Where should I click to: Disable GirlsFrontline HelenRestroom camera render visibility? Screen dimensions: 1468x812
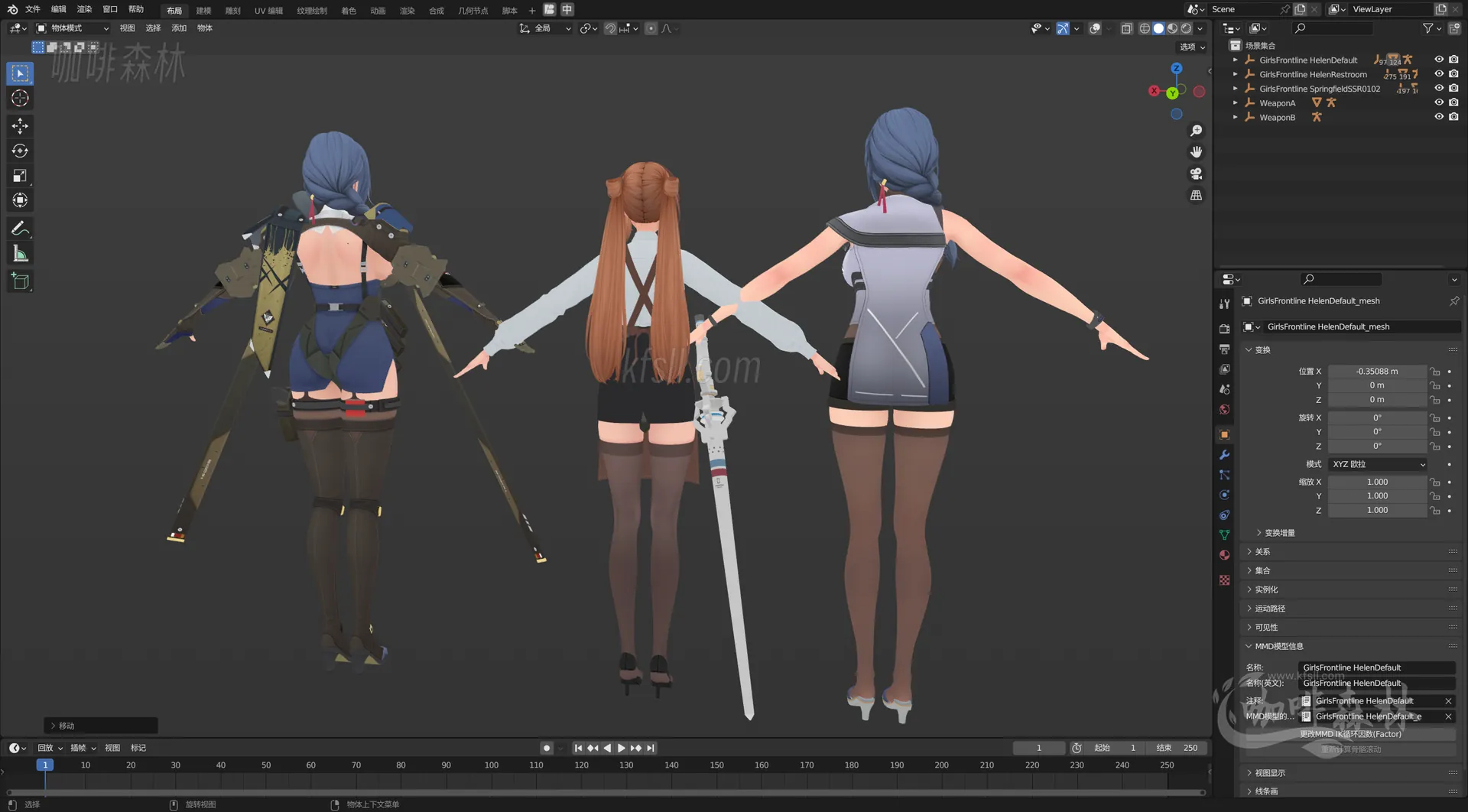(x=1454, y=73)
